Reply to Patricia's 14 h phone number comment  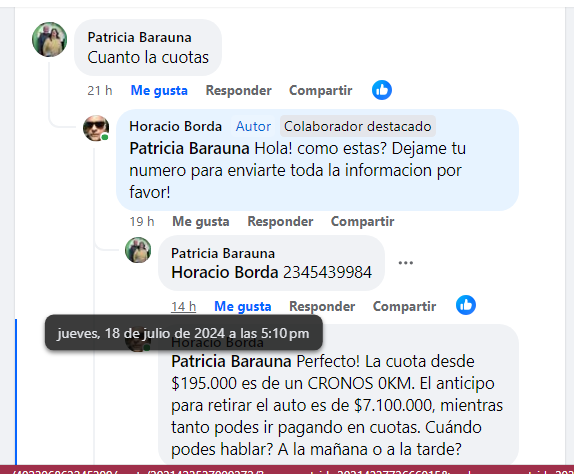point(322,306)
